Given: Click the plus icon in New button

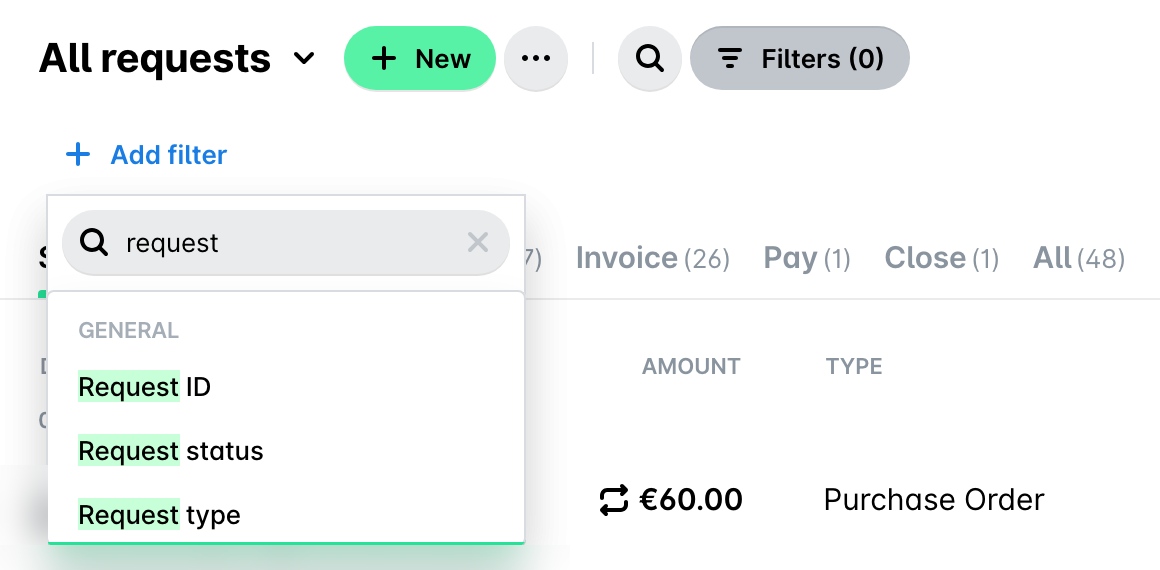Looking at the screenshot, I should (x=384, y=58).
